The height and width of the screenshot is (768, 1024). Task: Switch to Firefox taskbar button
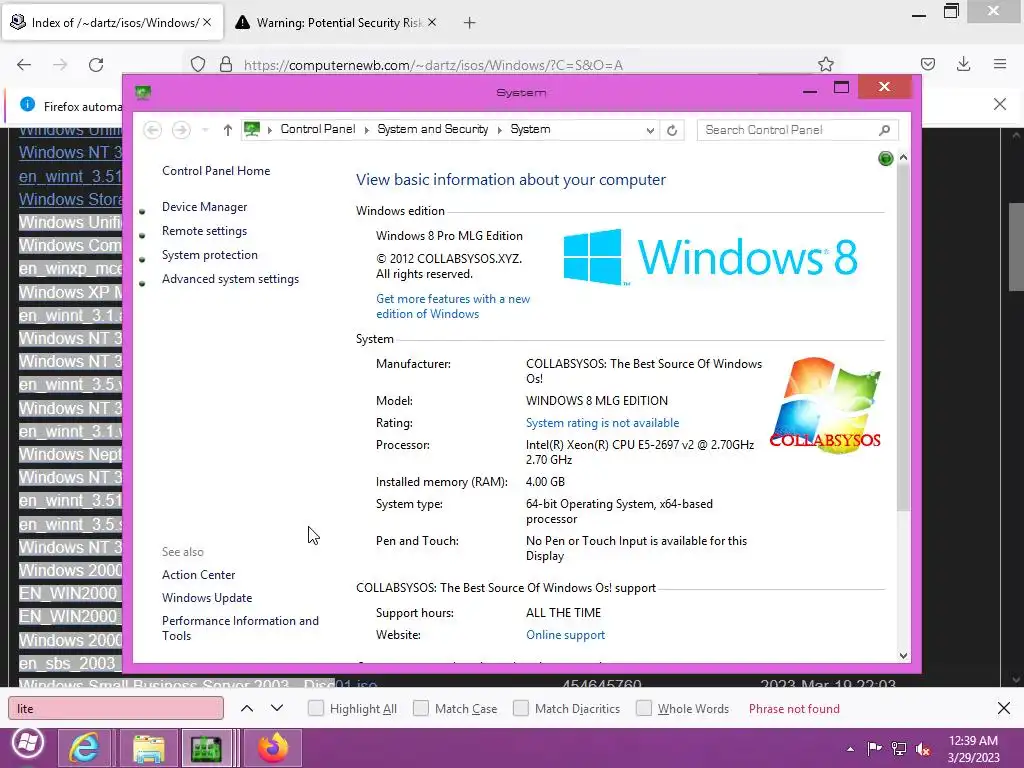(272, 748)
